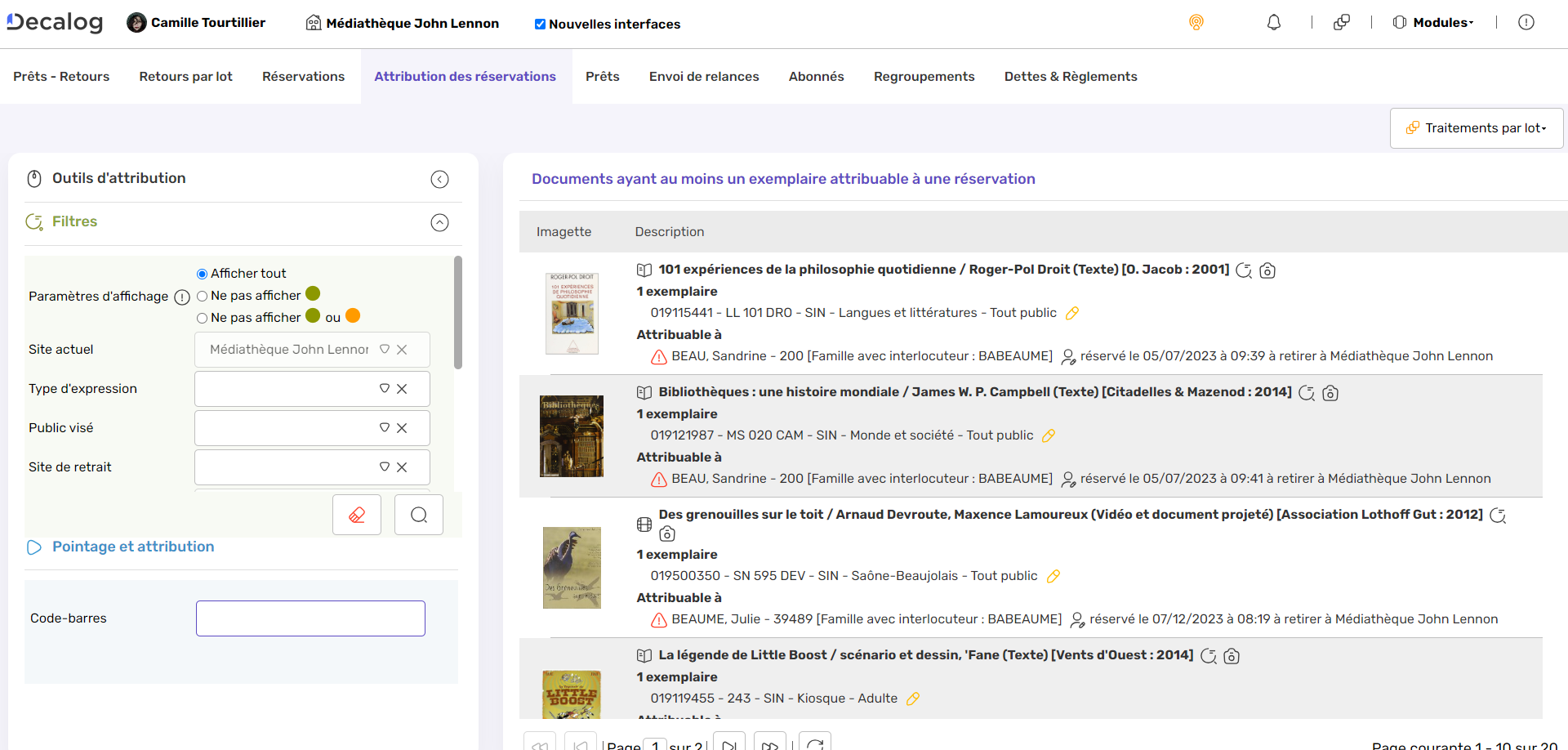This screenshot has width=1568, height=750.
Task: Open the 'Abonnés' tab
Action: point(816,76)
